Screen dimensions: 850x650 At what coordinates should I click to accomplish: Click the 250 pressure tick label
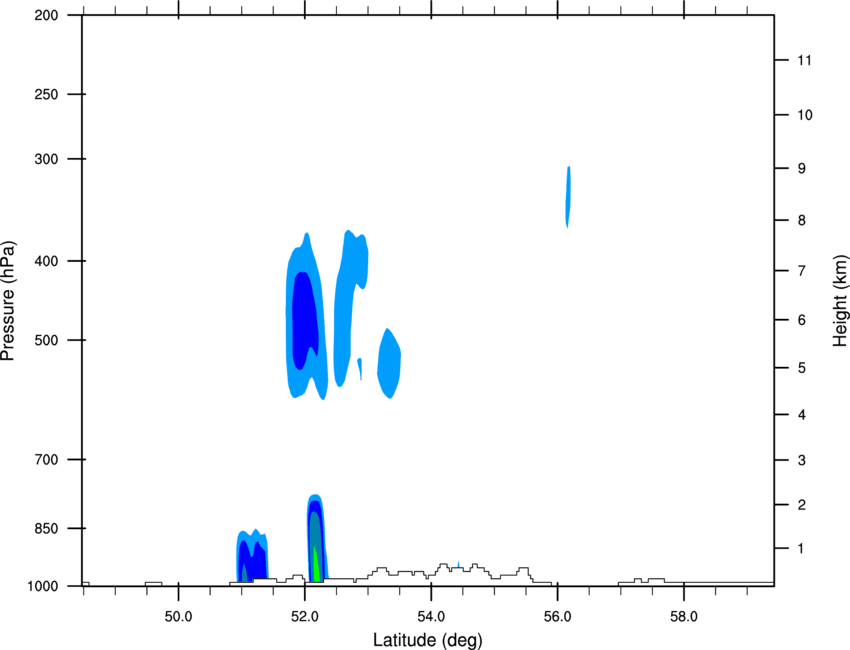(46, 94)
